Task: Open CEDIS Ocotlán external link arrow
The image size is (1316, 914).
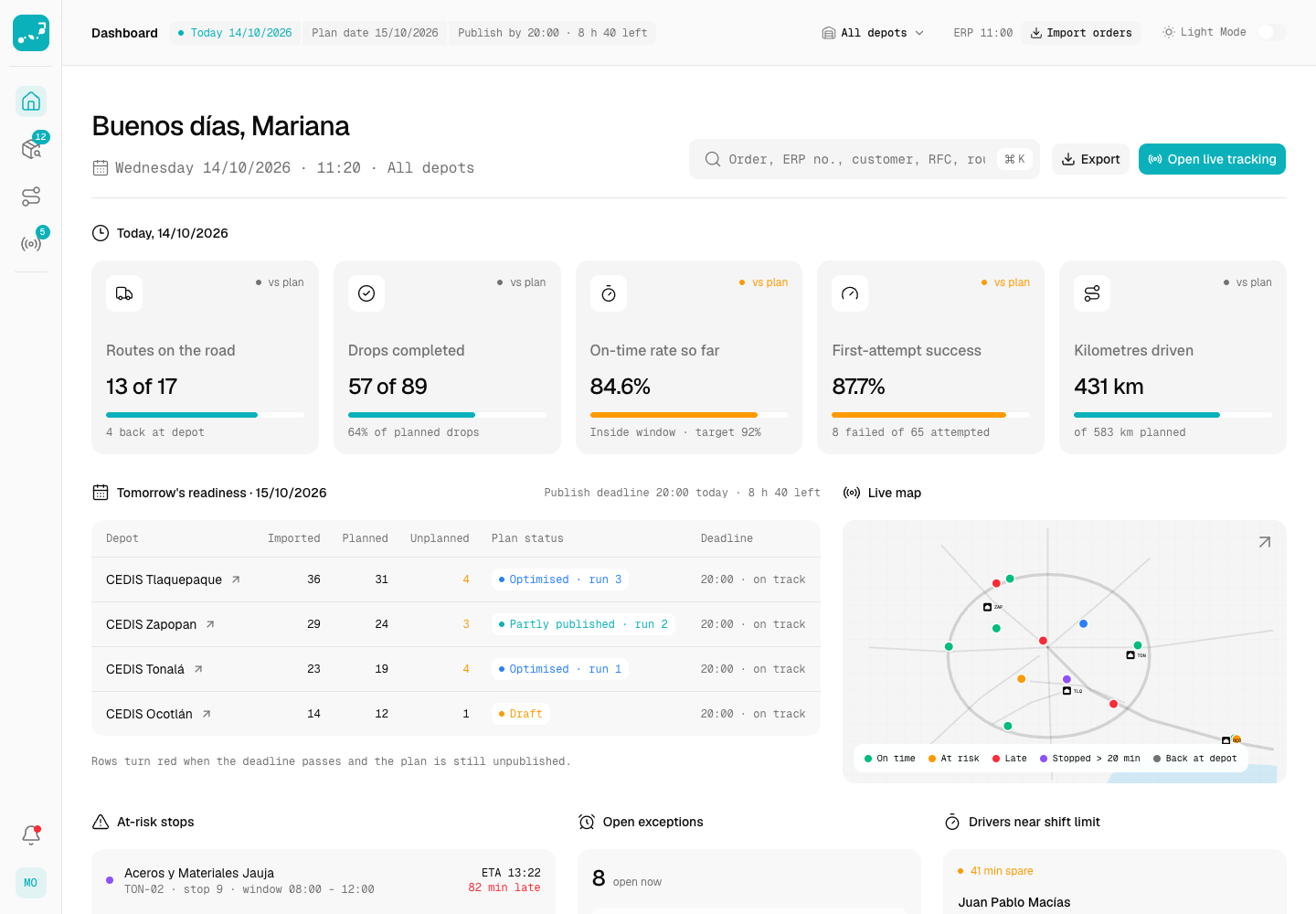Action: coord(207,714)
